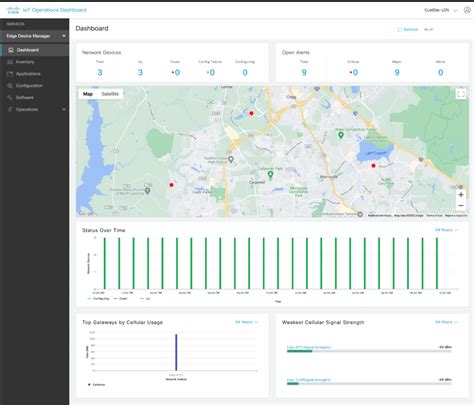This screenshot has width=474, height=405.
Task: Toggle fullscreen view of the map
Action: click(x=461, y=94)
